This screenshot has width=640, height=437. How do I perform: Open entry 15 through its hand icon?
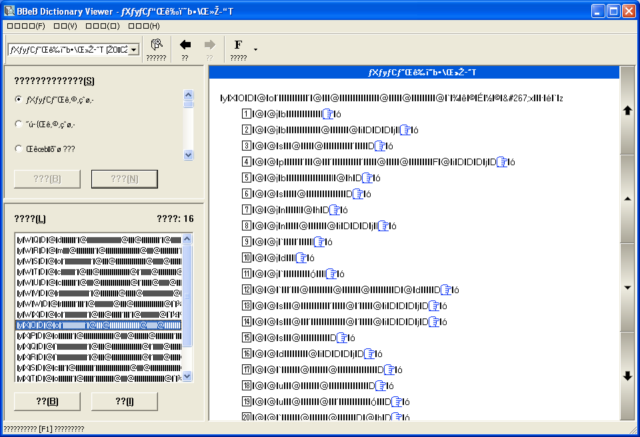(x=342, y=338)
